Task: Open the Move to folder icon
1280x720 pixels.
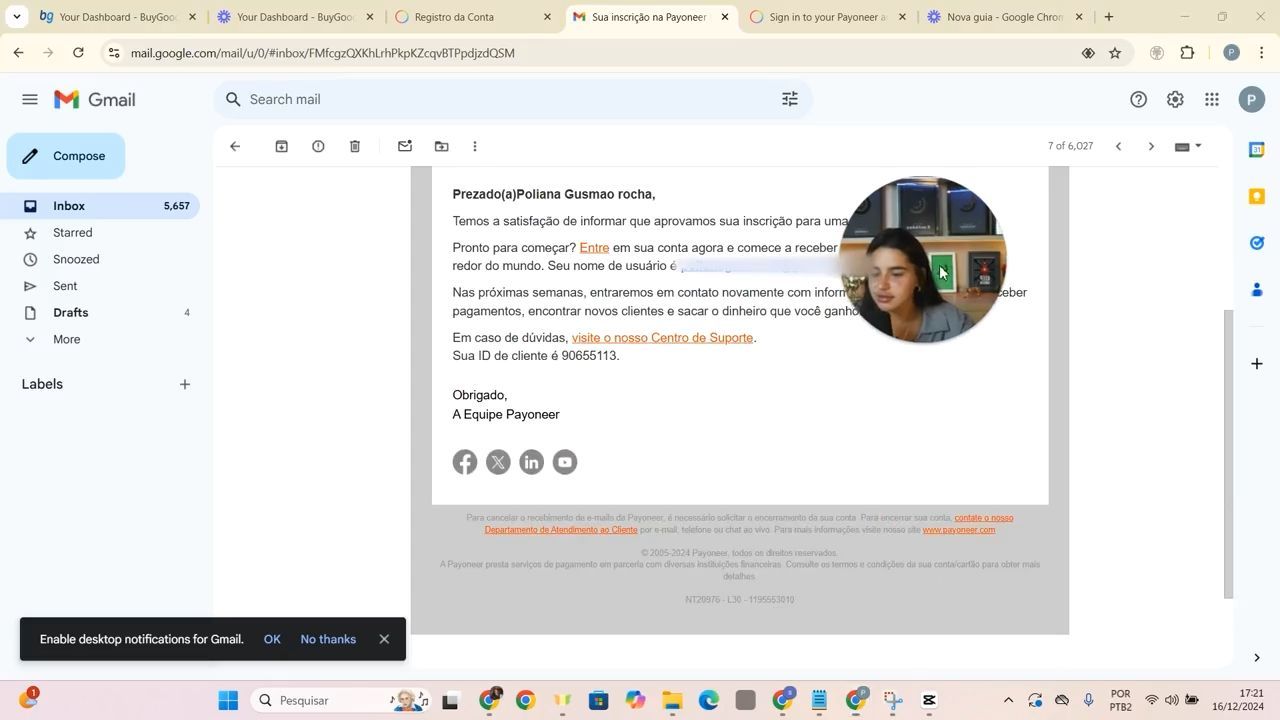Action: click(441, 146)
